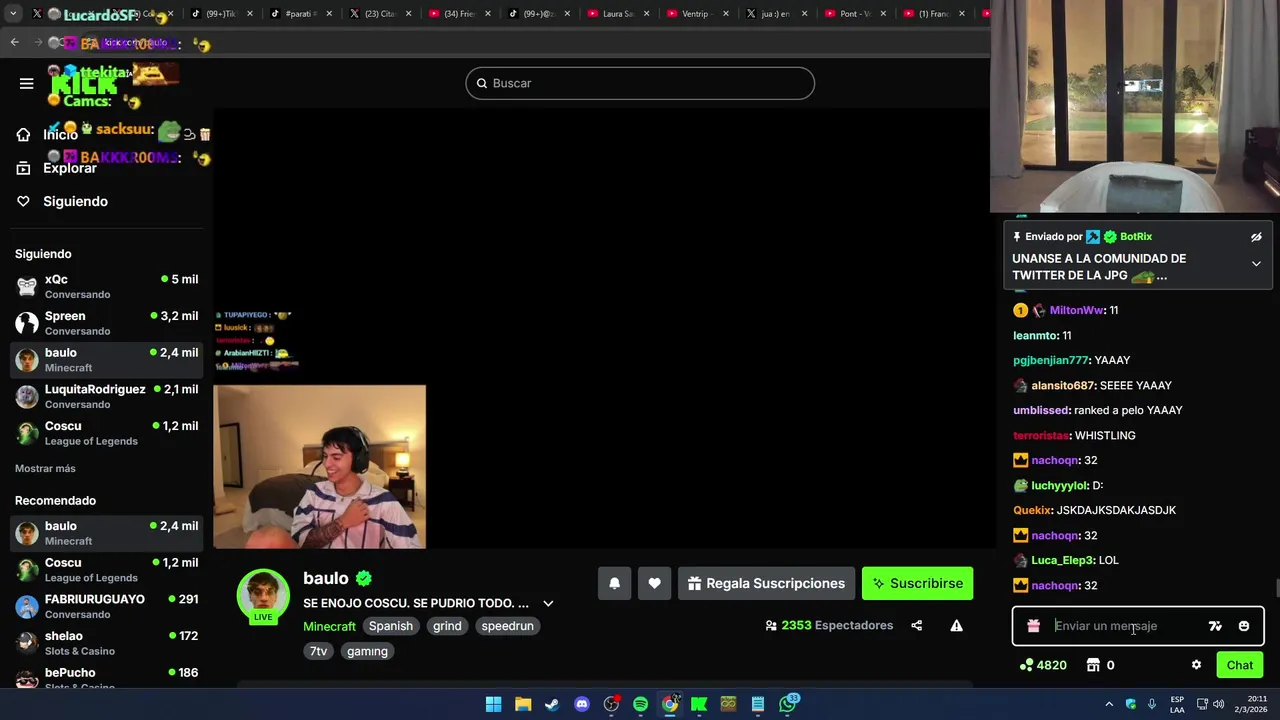1280x720 pixels.
Task: Open FABRIURUGUAYO recommended channel
Action: pos(106,606)
